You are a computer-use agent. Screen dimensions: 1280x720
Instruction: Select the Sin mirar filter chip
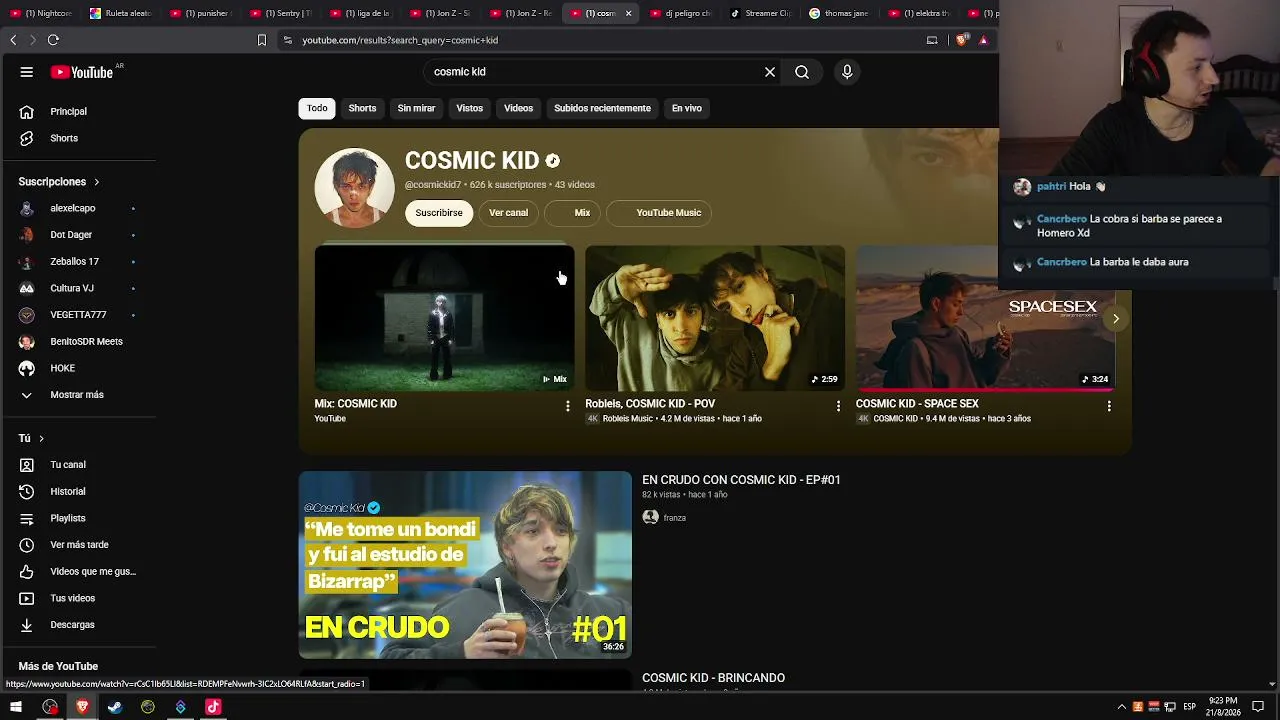pyautogui.click(x=416, y=108)
